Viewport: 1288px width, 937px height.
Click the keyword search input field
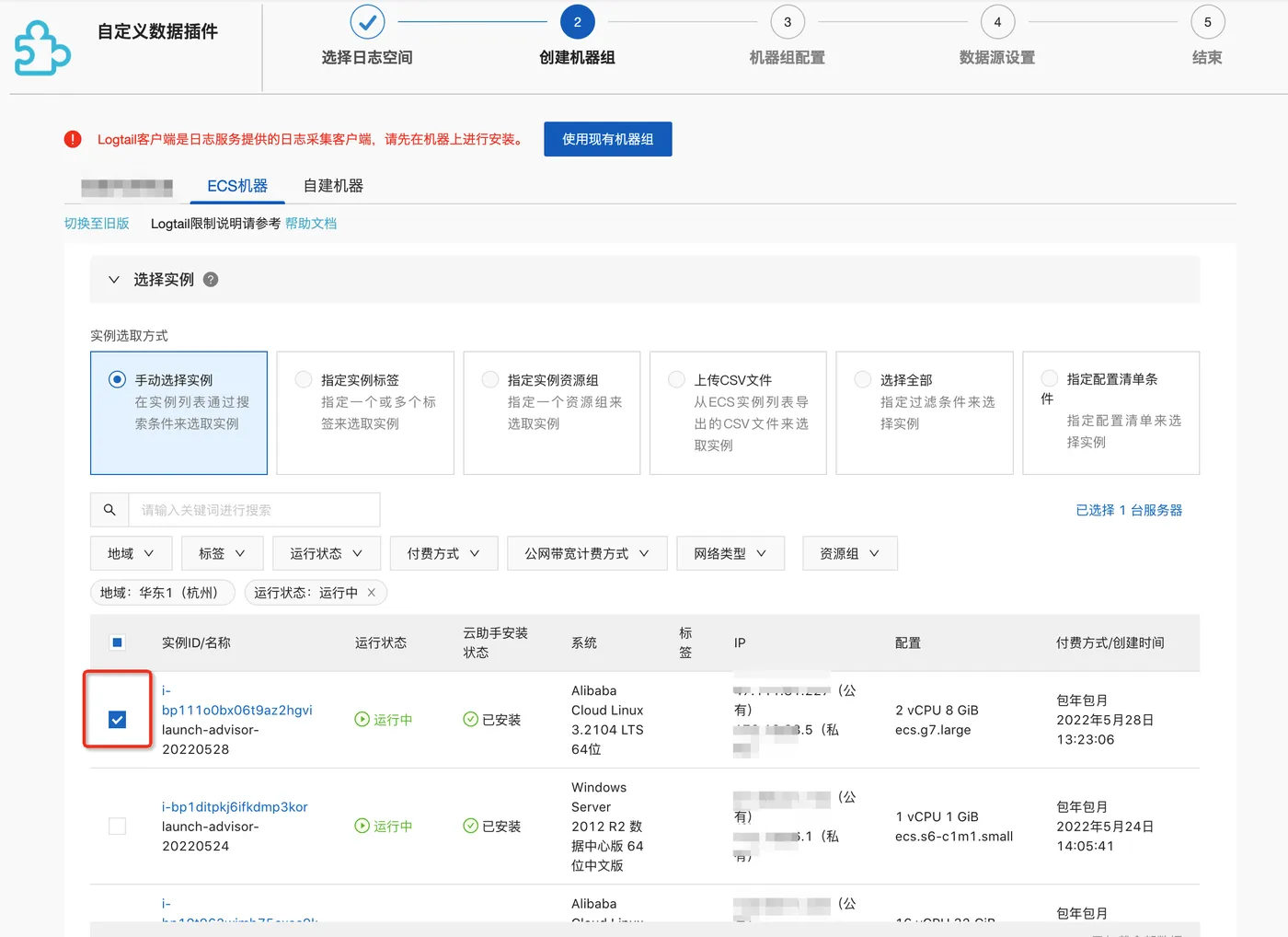pyautogui.click(x=254, y=510)
